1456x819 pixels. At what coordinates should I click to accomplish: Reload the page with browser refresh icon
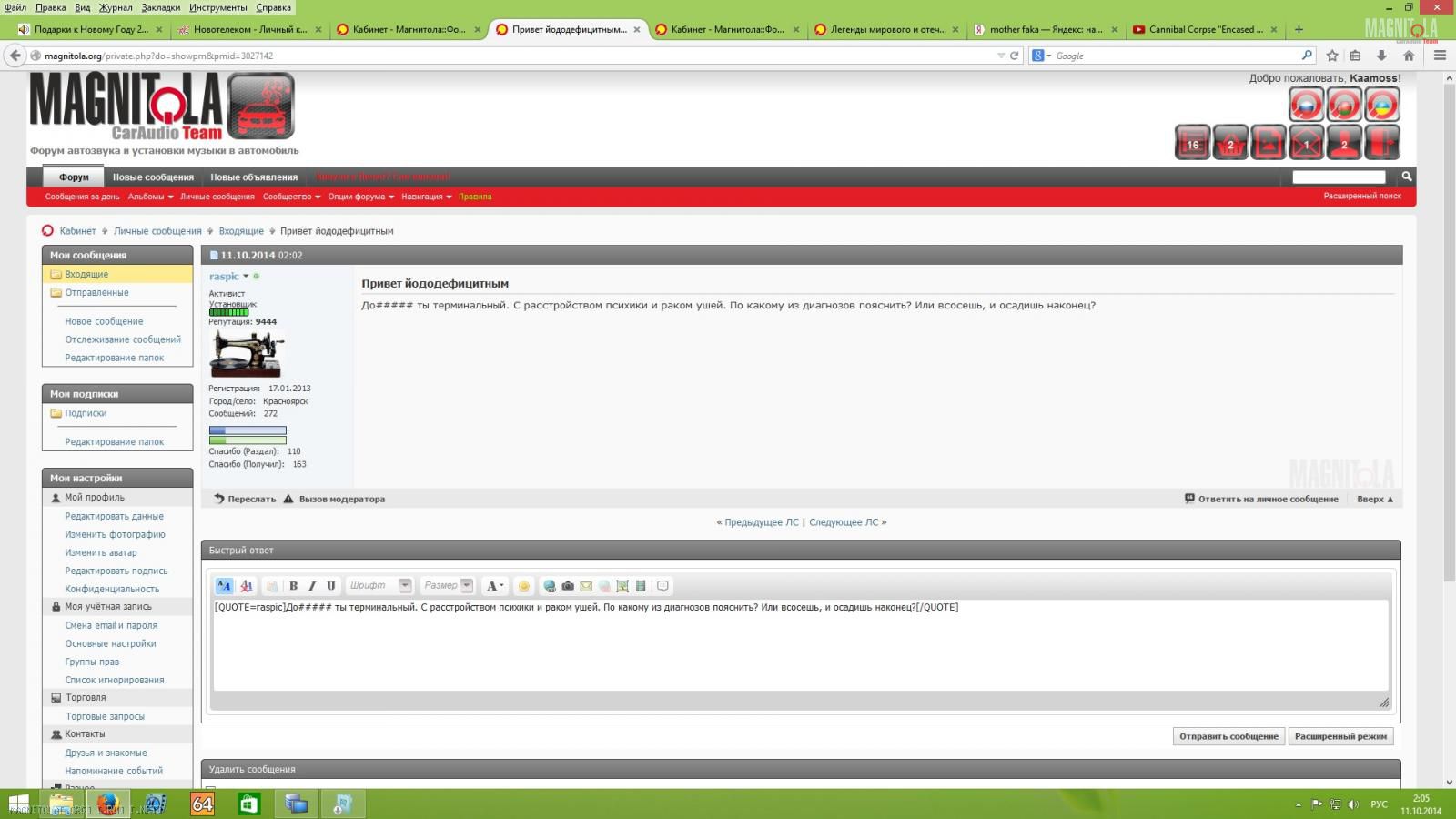[1014, 56]
